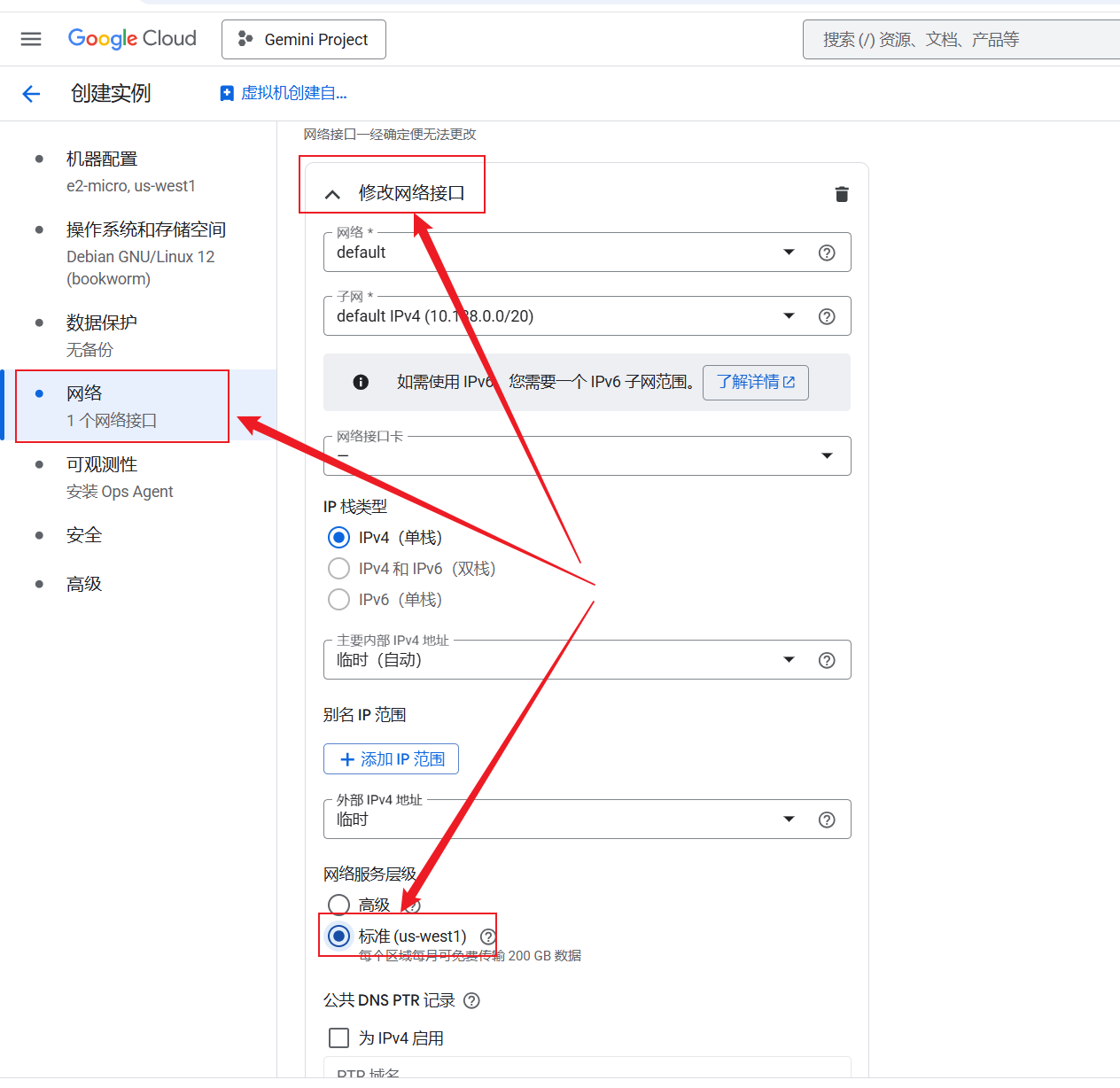Click the 了解详情 button
1120x1088 pixels.
click(x=755, y=382)
